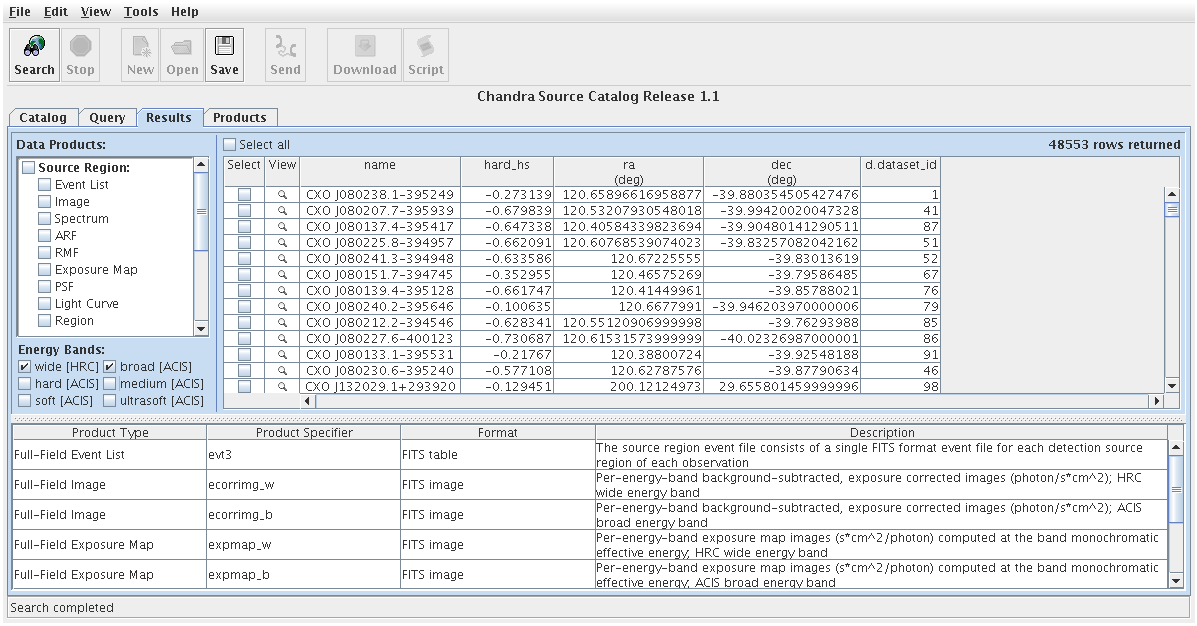
Task: Click the Stop toolbar icon
Action: pyautogui.click(x=80, y=47)
